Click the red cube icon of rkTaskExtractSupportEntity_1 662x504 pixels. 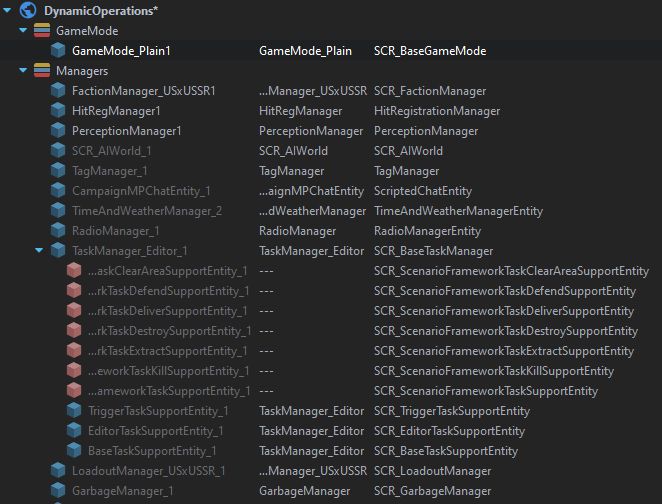(74, 351)
